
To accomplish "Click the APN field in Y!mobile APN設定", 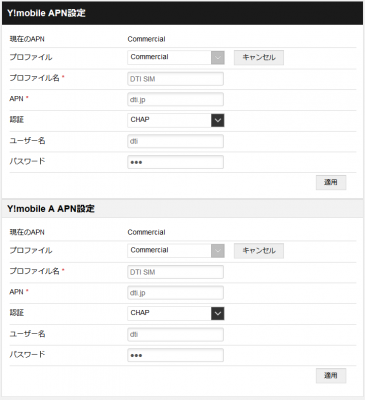I will [175, 100].
